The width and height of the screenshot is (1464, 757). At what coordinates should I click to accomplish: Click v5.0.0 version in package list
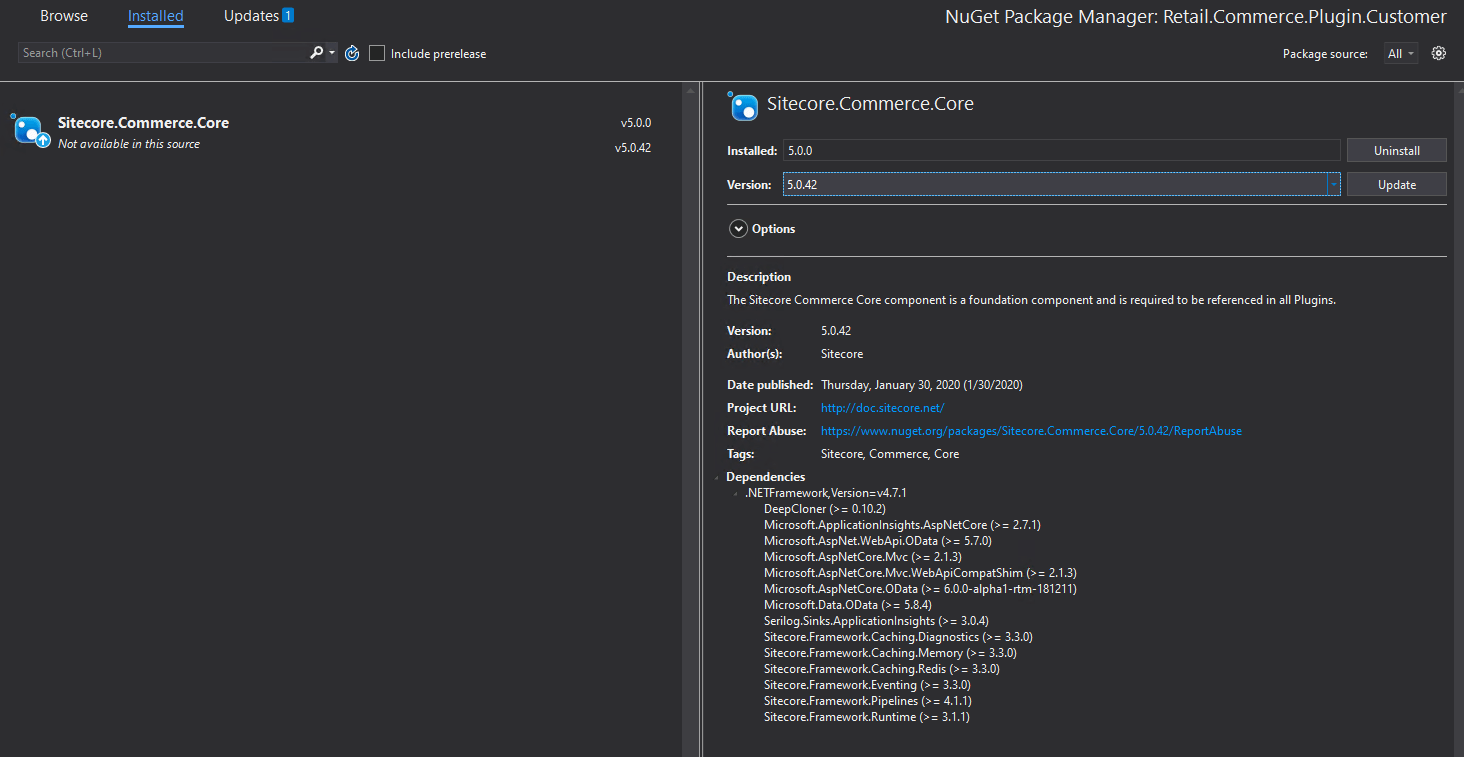tap(636, 123)
